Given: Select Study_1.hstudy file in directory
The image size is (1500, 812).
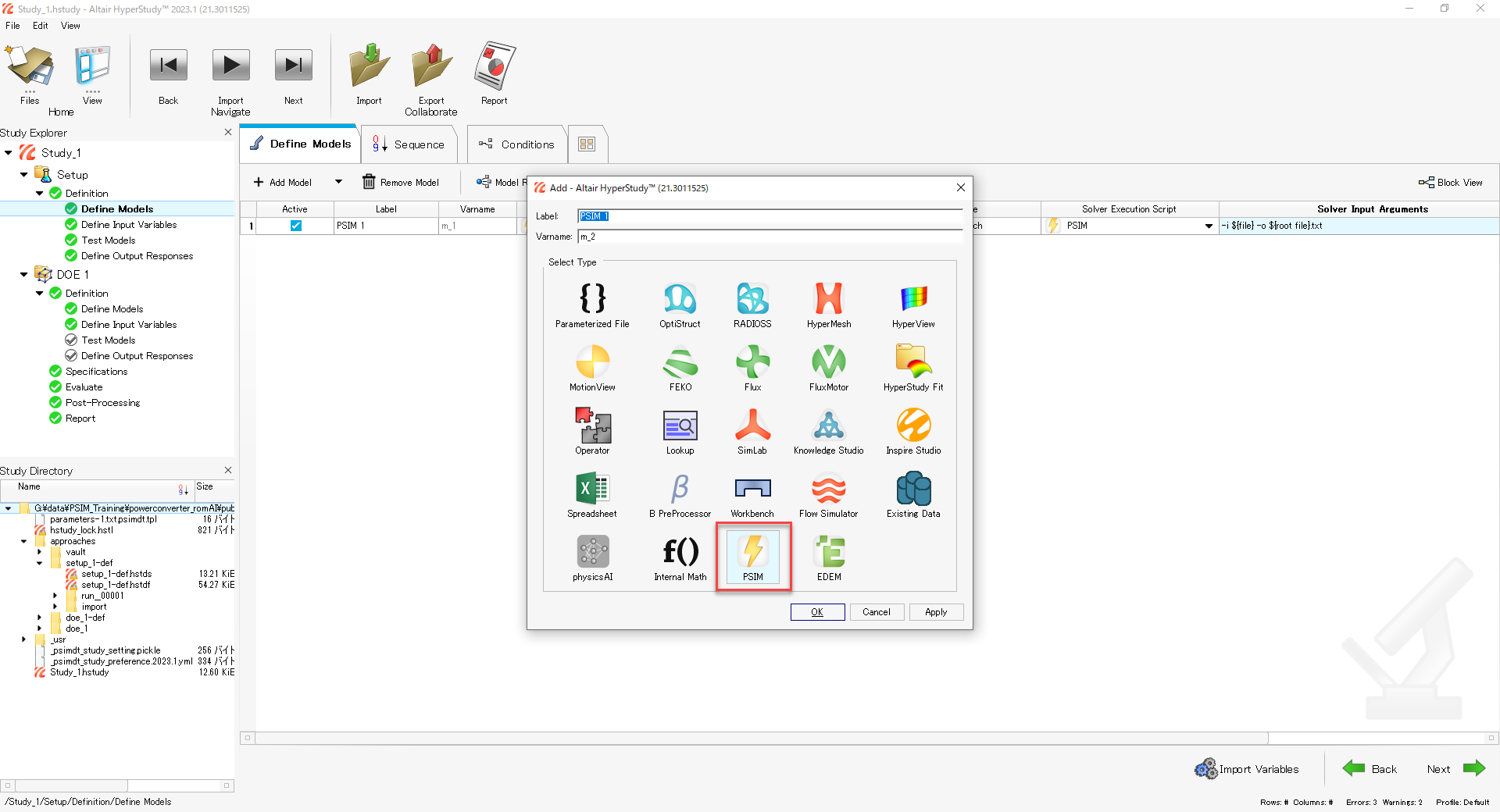Looking at the screenshot, I should [x=79, y=672].
